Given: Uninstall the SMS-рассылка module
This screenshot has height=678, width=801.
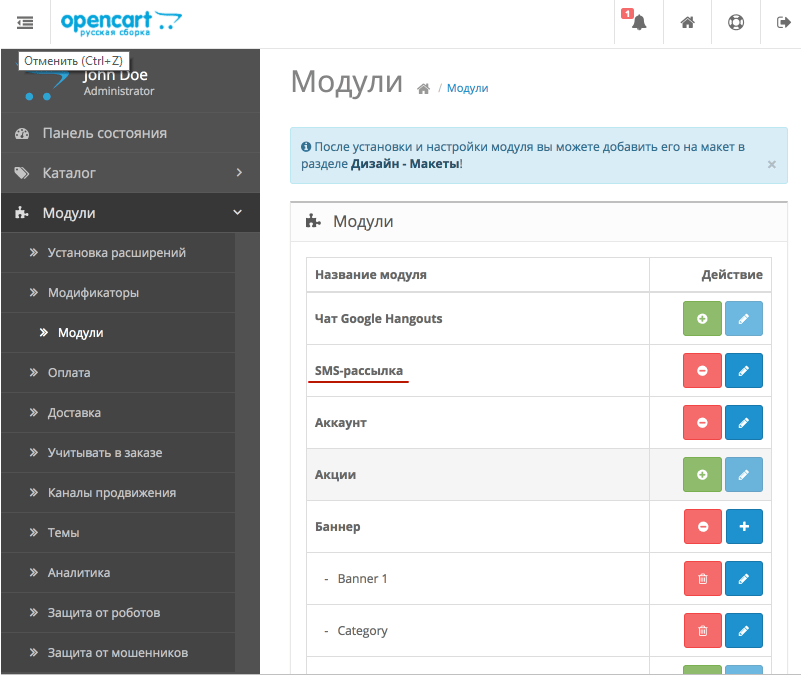Looking at the screenshot, I should (x=702, y=370).
